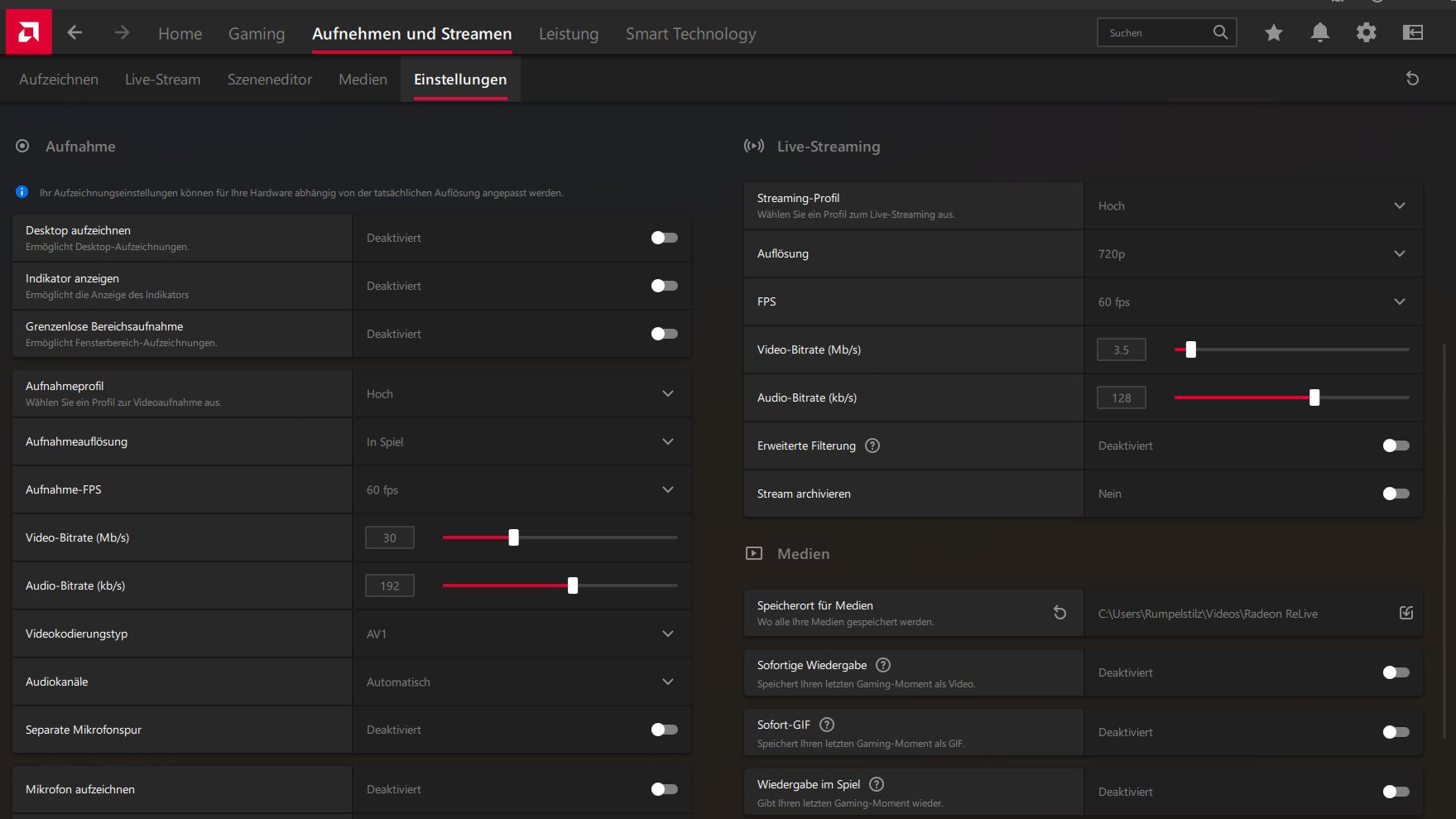Click the AMD logo icon

[28, 32]
